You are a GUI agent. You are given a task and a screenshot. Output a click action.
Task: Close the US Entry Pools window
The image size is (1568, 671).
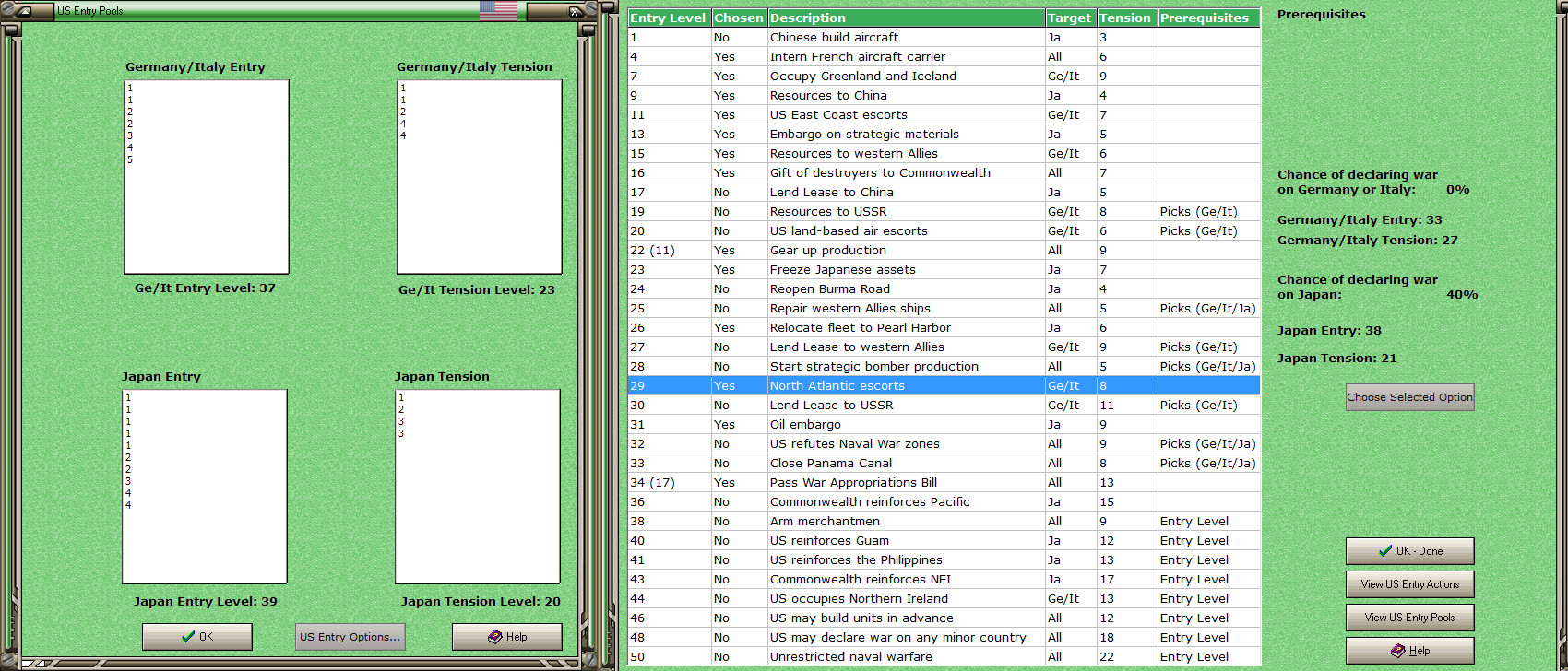tap(576, 11)
